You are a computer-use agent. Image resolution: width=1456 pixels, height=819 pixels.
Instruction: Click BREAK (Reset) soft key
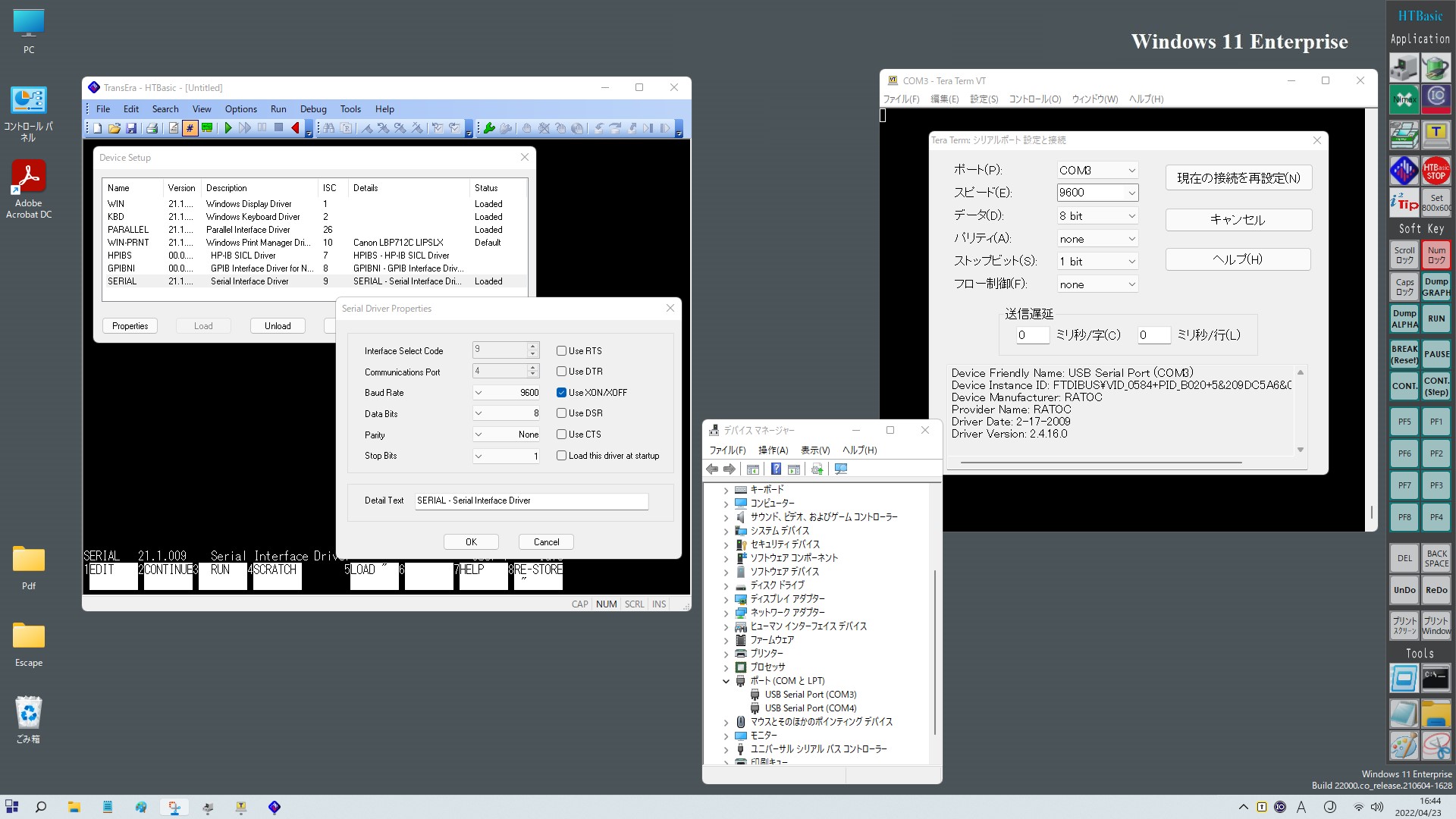[x=1404, y=354]
